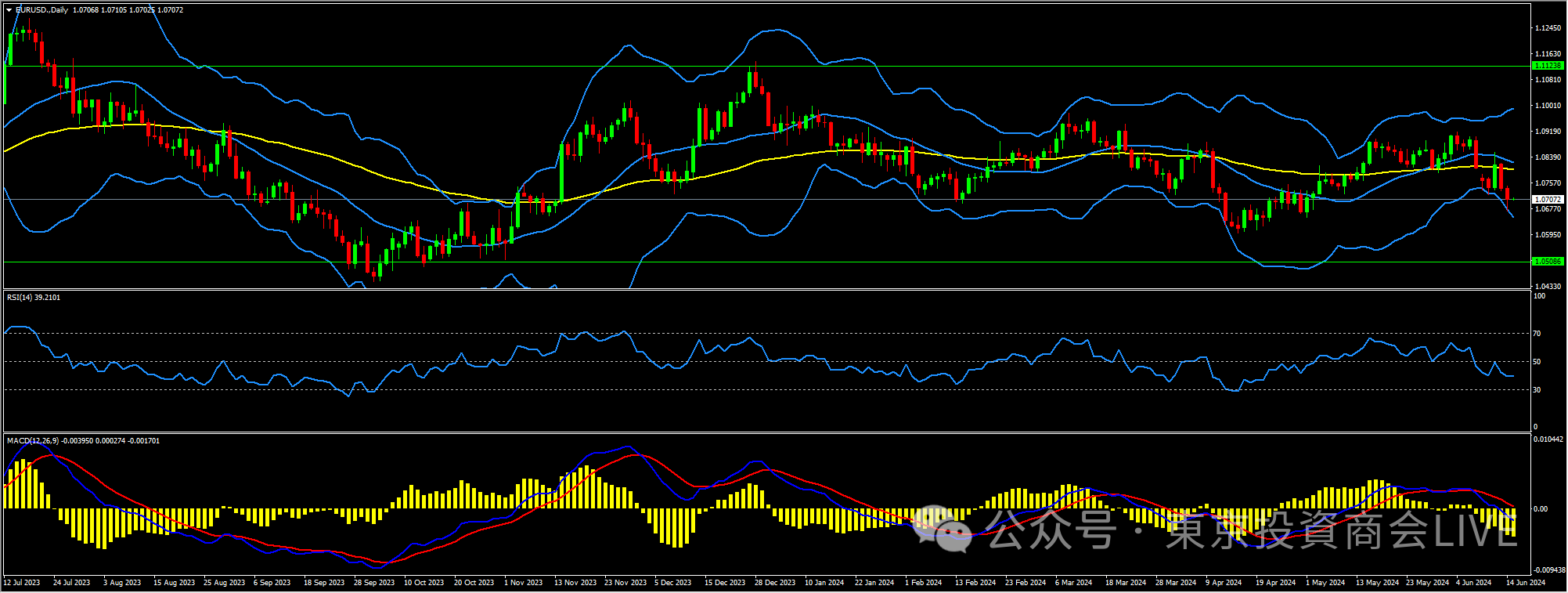Click the -0.009438 value on MACD scale
The image size is (1568, 593).
pyautogui.click(x=1548, y=570)
